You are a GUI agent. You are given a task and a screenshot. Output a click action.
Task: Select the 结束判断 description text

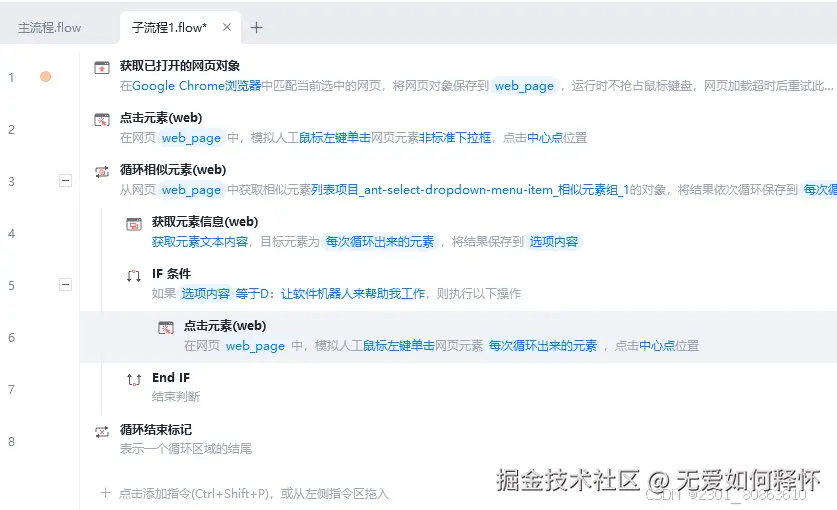[x=176, y=396]
